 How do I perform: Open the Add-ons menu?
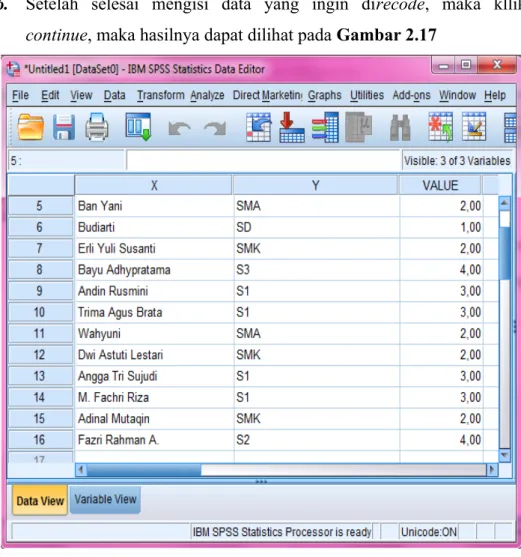coord(411,95)
